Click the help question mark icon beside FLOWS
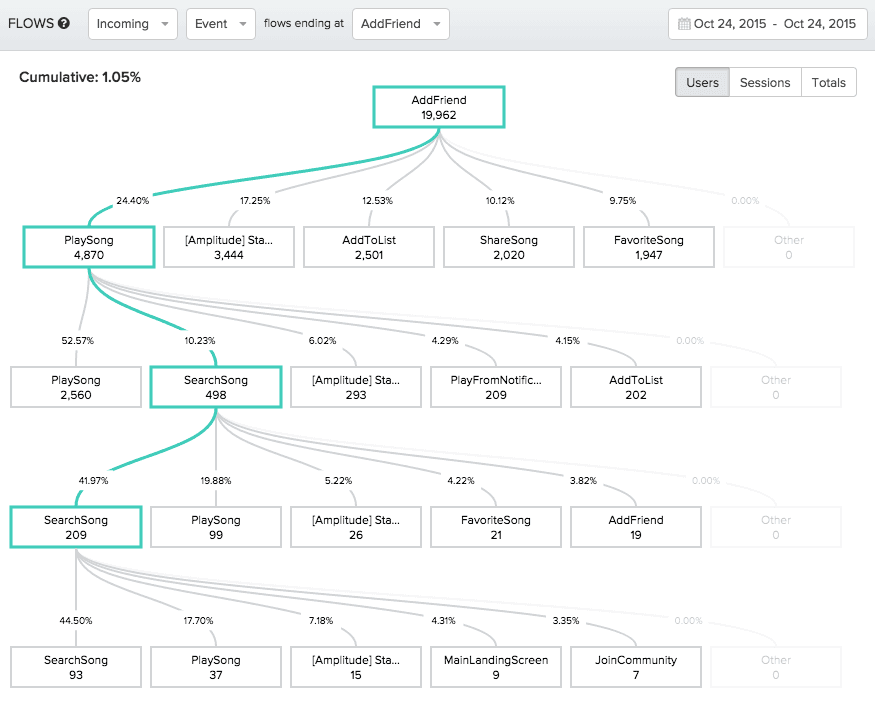 pos(64,24)
